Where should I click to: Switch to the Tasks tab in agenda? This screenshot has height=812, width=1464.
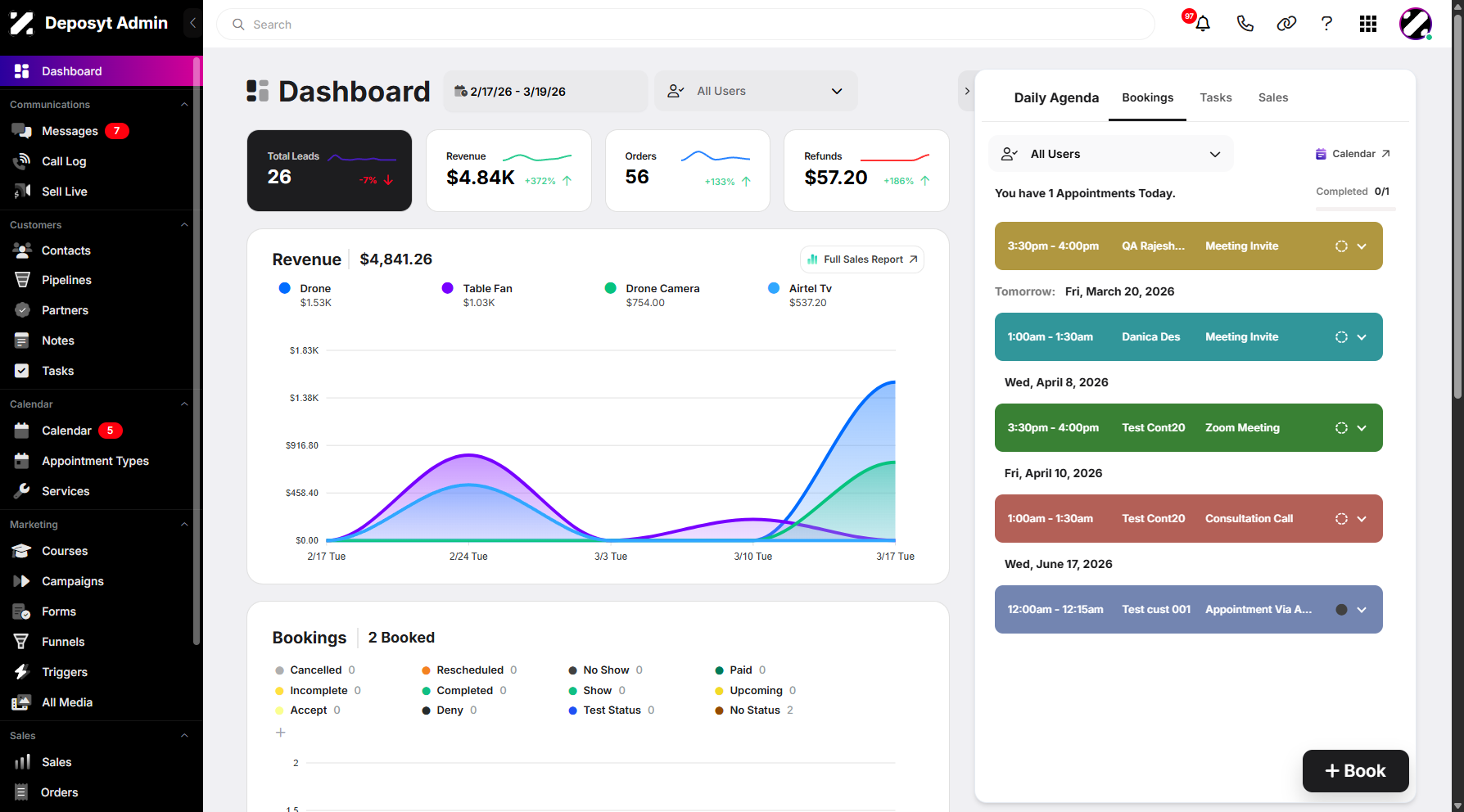[1215, 97]
